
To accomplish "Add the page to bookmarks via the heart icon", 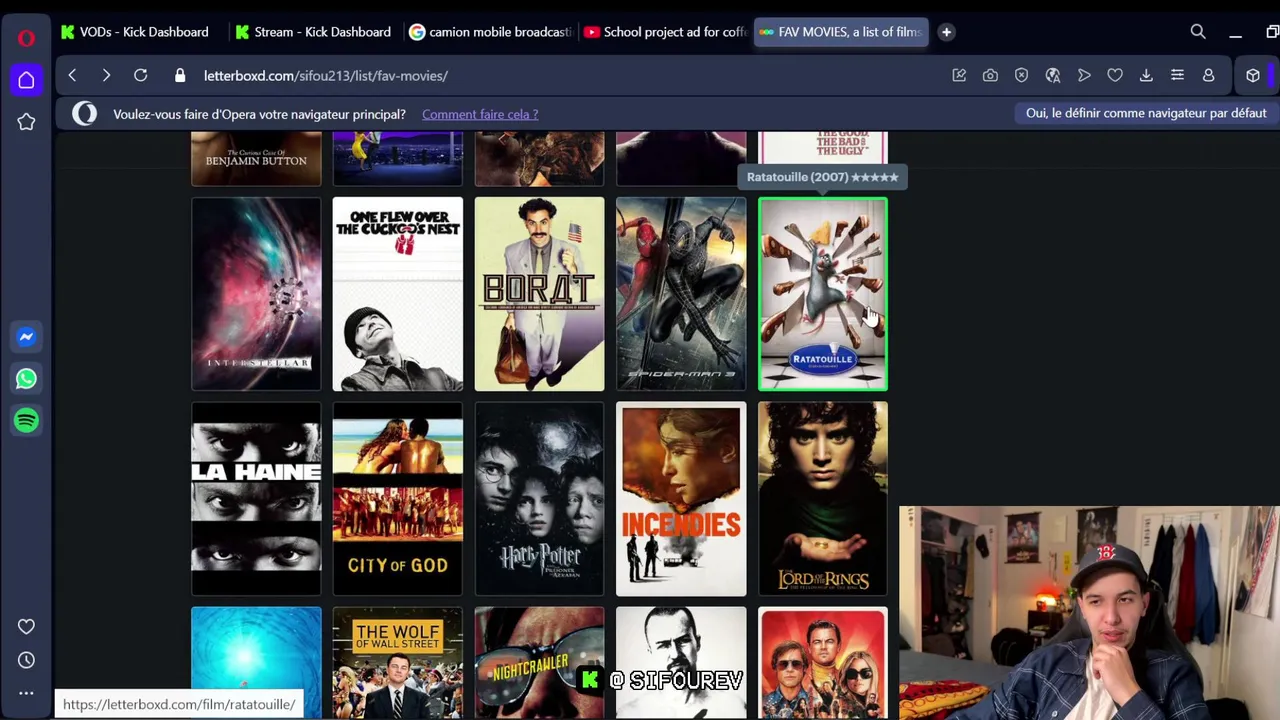I will [x=1115, y=76].
